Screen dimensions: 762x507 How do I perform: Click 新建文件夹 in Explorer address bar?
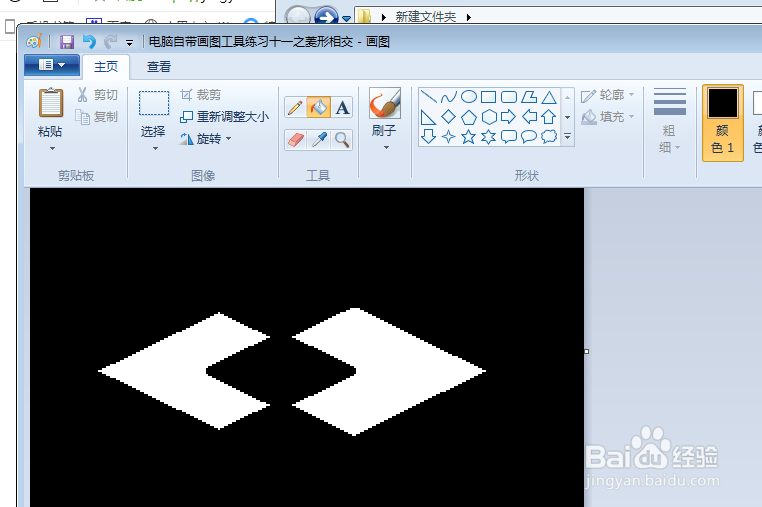click(x=426, y=17)
